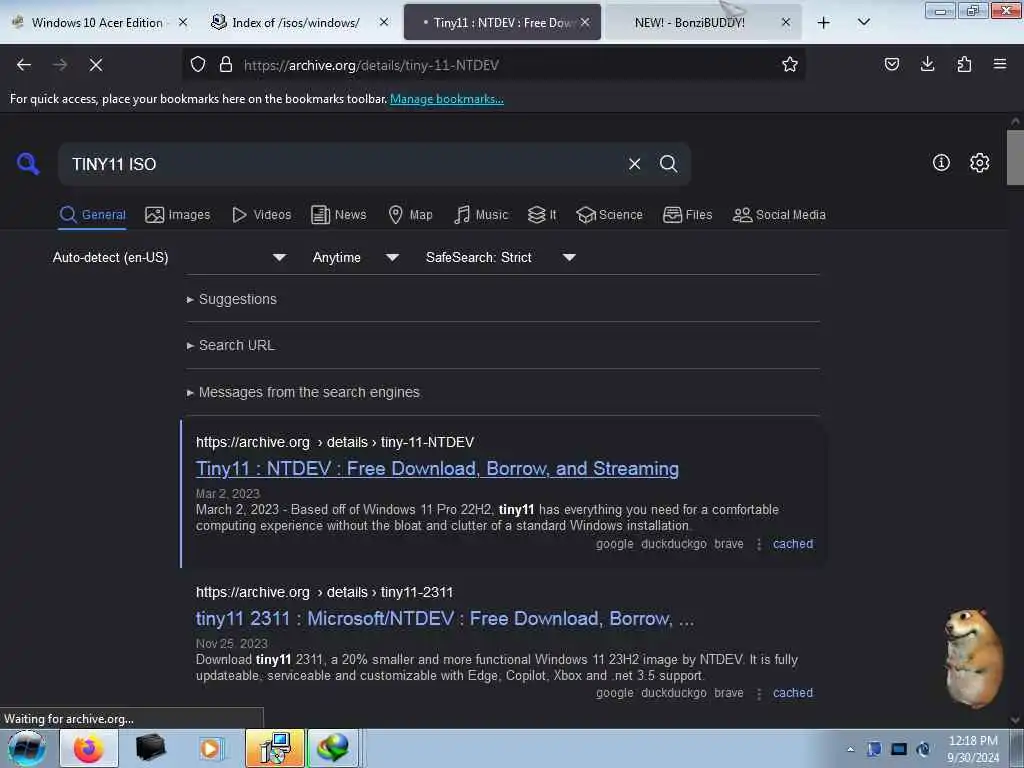Click Manage bookmarks link
This screenshot has width=1024, height=768.
coord(447,99)
